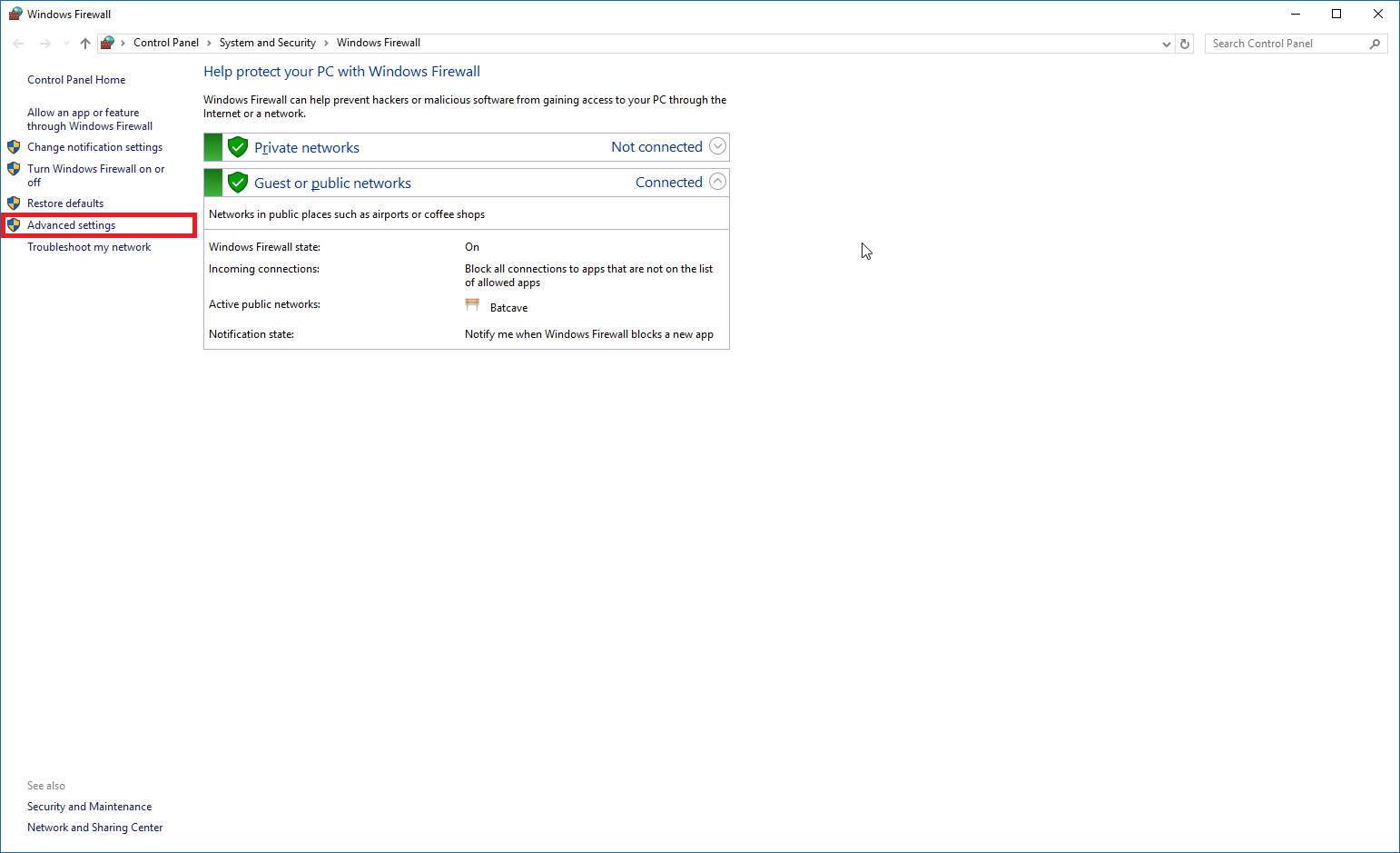This screenshot has height=853, width=1400.
Task: Click shield icon beside Turn Windows Firewall on or off
Action: (14, 169)
